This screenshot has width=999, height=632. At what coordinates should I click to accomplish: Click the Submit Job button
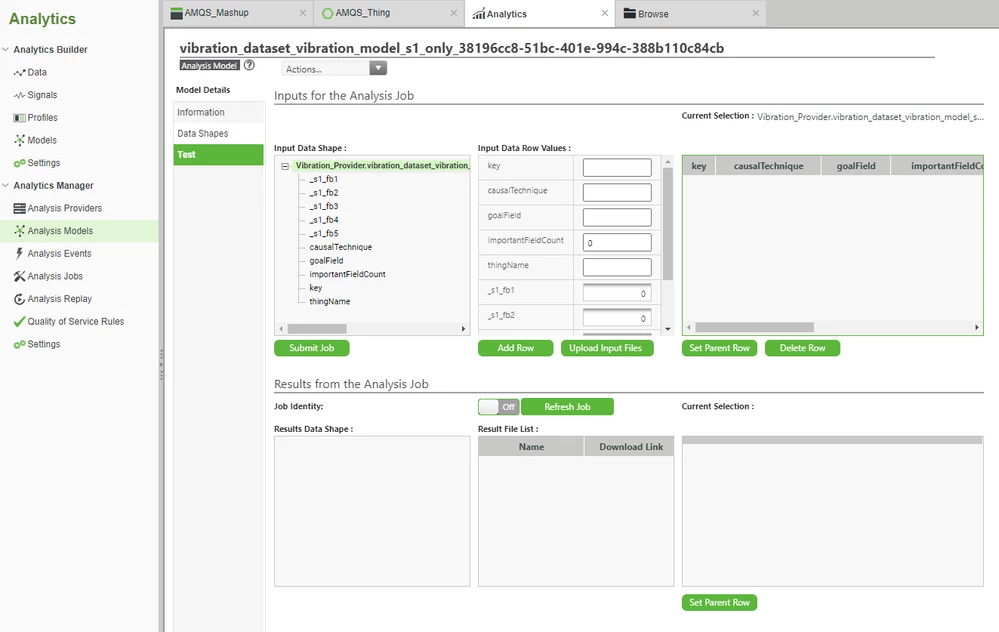coord(312,348)
